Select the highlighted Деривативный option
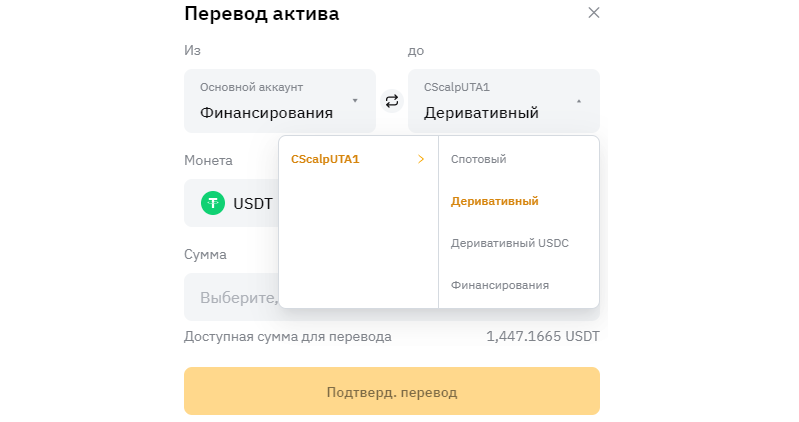The height and width of the screenshot is (422, 799). coord(495,201)
